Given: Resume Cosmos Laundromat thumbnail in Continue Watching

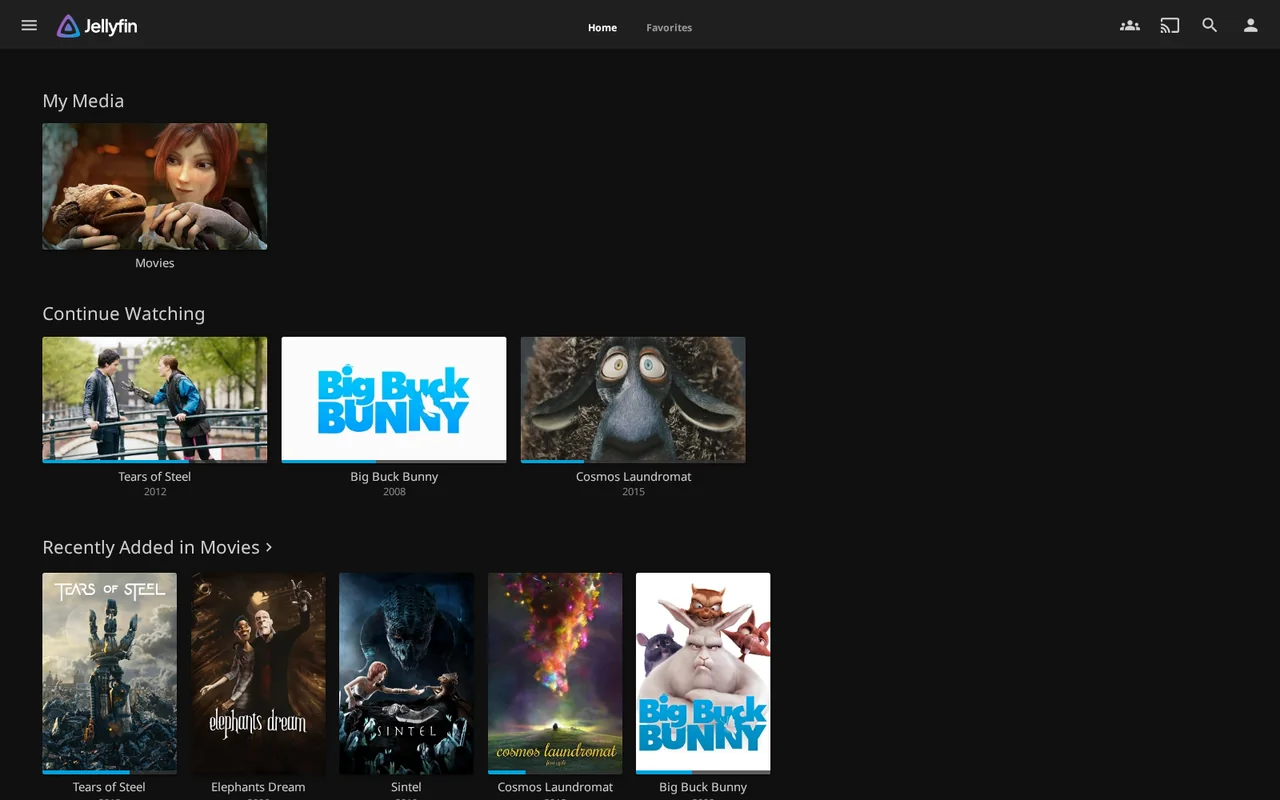Looking at the screenshot, I should (633, 400).
